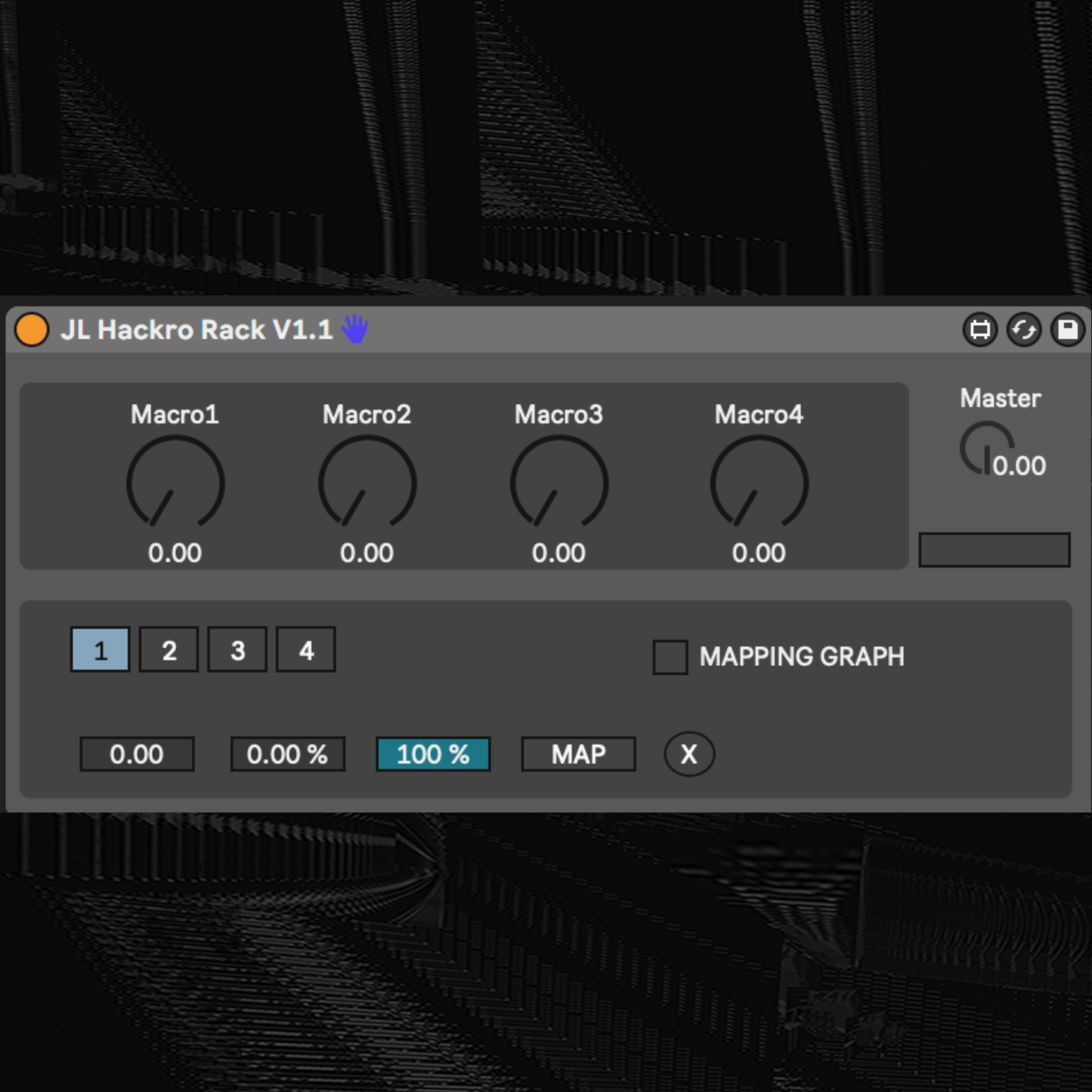This screenshot has height=1092, width=1092.
Task: Switch to macro tab 4
Action: click(x=306, y=649)
